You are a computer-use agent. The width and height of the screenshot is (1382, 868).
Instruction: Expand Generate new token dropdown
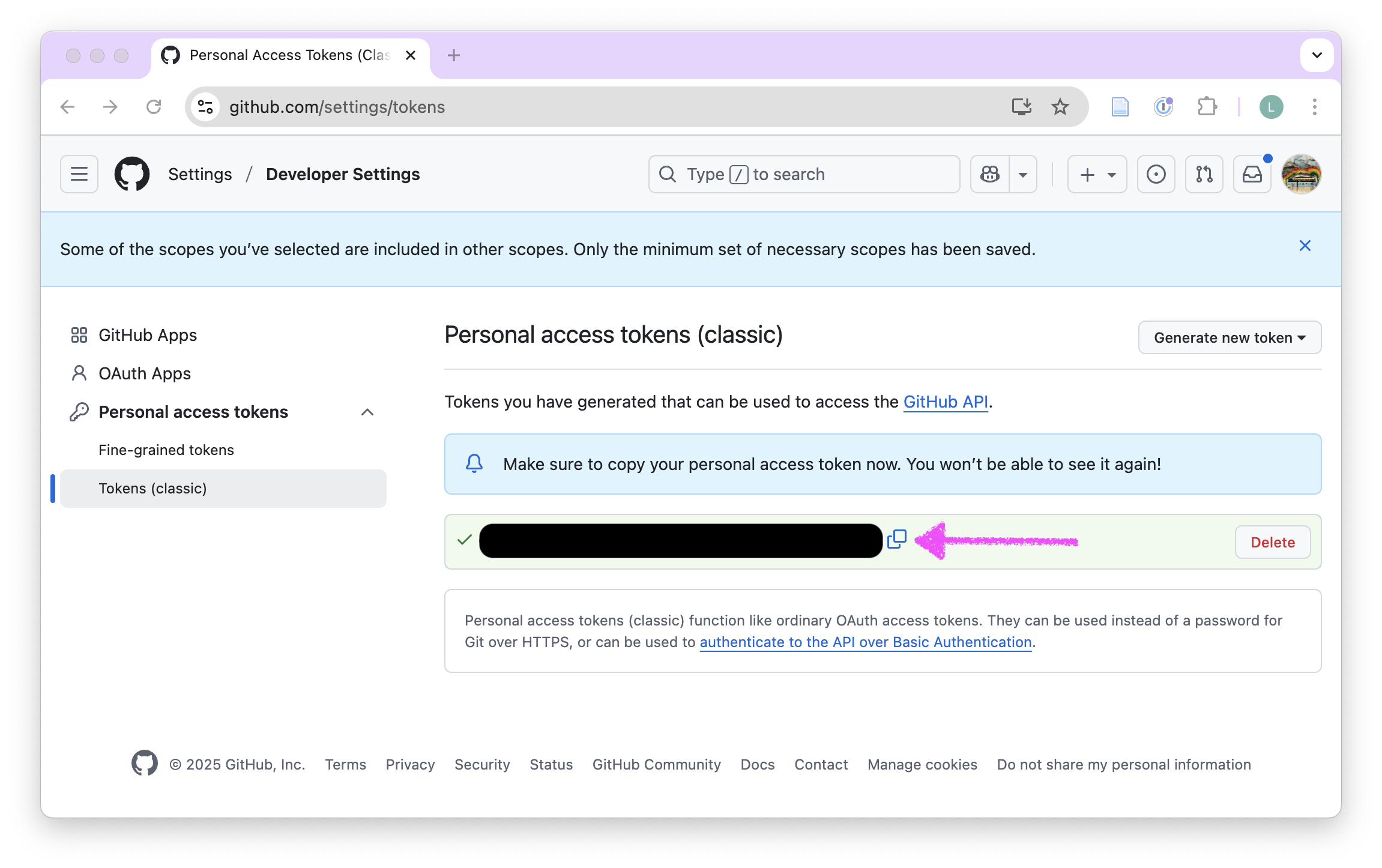(1230, 337)
